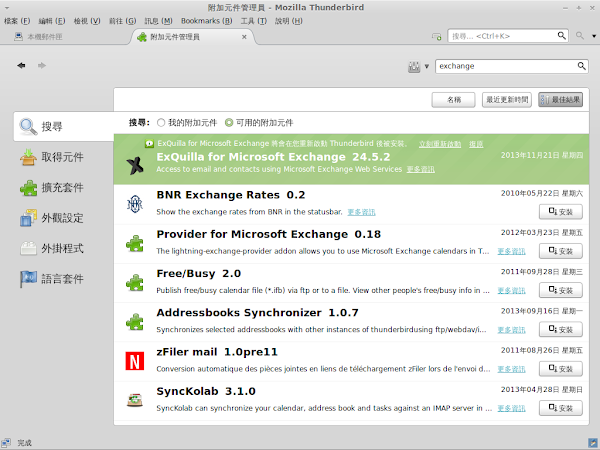Open the add-on tools gear menu
Viewport: 600px width, 450px height.
pyautogui.click(x=418, y=67)
